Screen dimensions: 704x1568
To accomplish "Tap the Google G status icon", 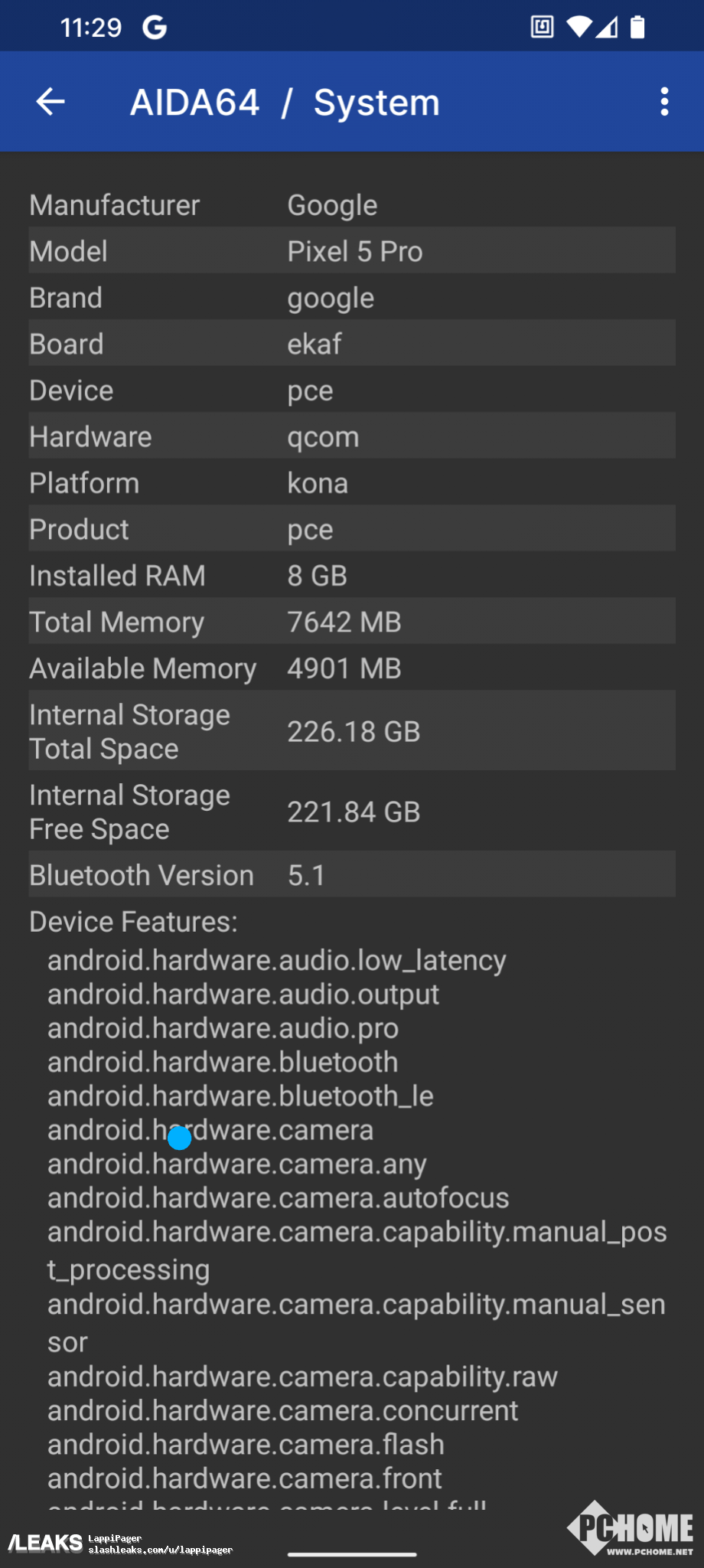I will point(155,28).
